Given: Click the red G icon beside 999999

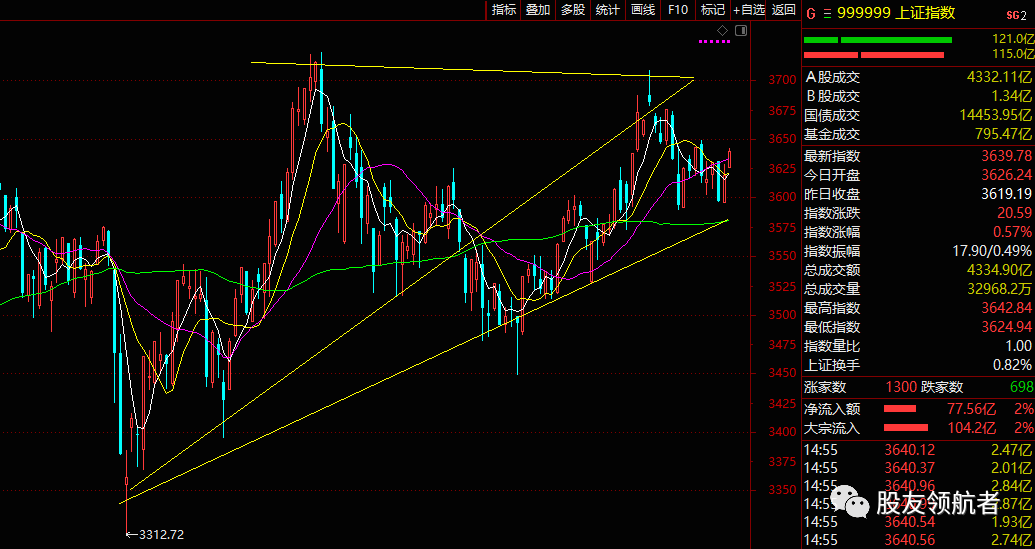Looking at the screenshot, I should pos(811,13).
